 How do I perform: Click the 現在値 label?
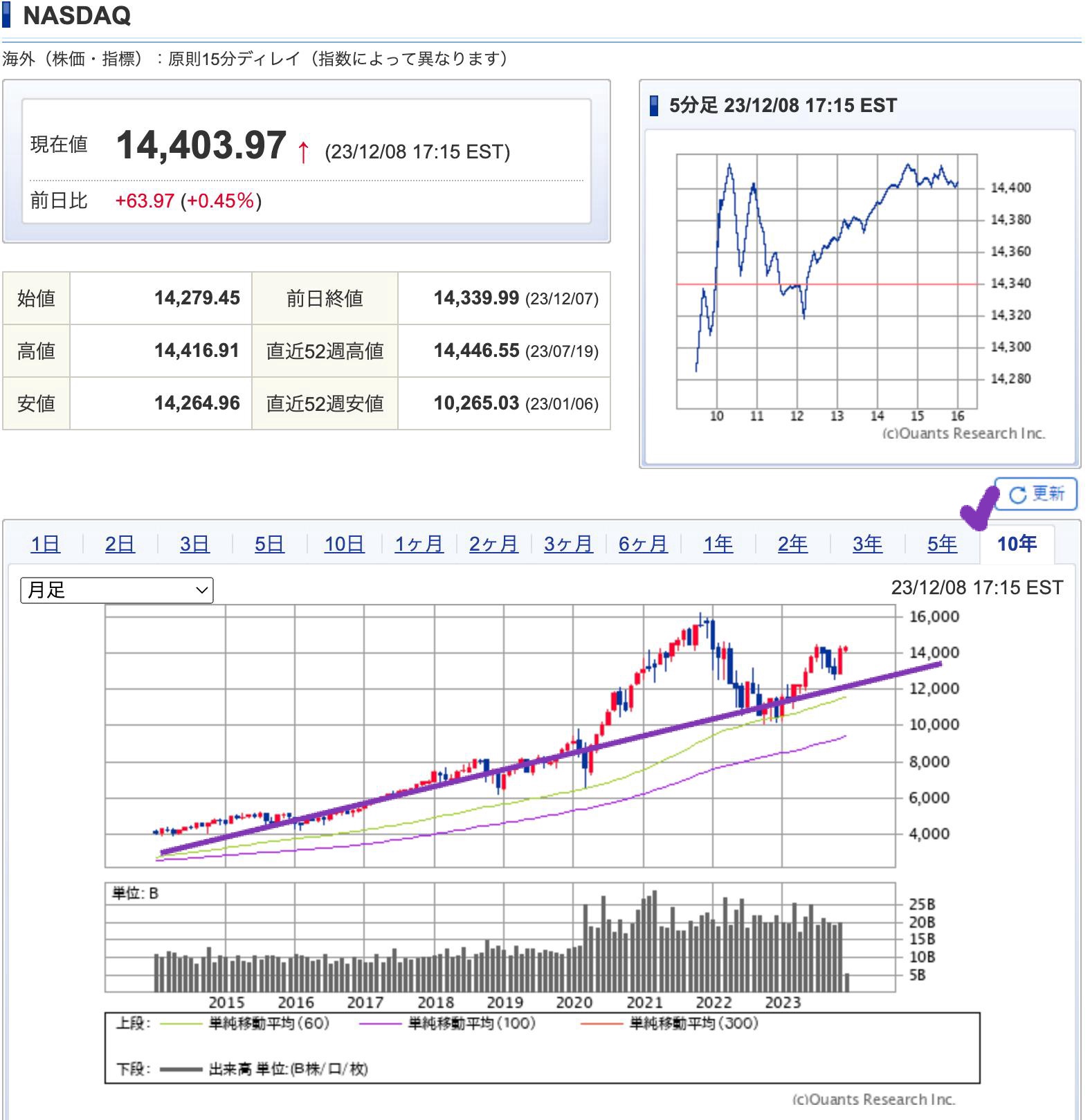(x=59, y=145)
